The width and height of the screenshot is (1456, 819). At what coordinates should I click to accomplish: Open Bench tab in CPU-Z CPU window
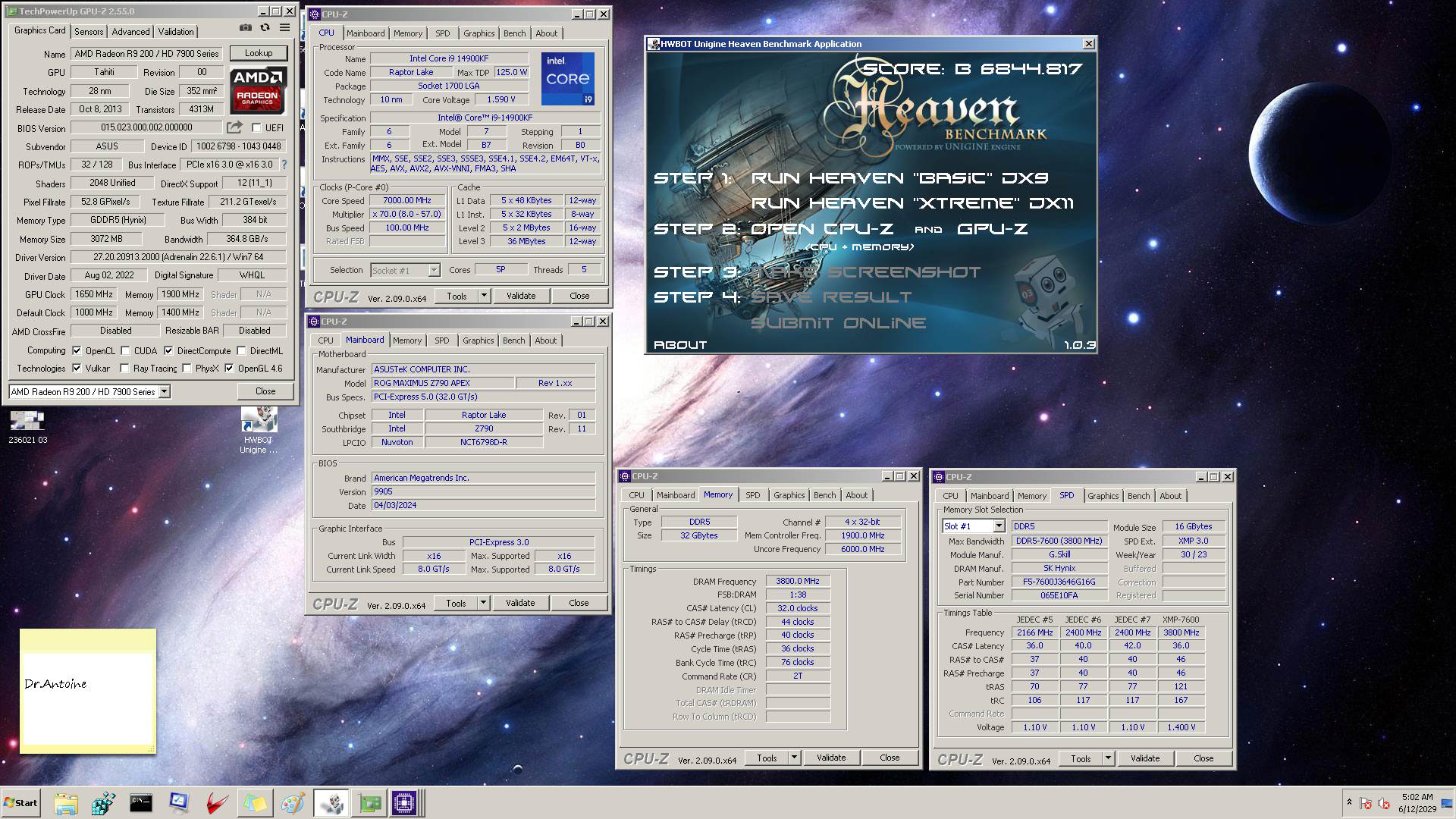514,33
